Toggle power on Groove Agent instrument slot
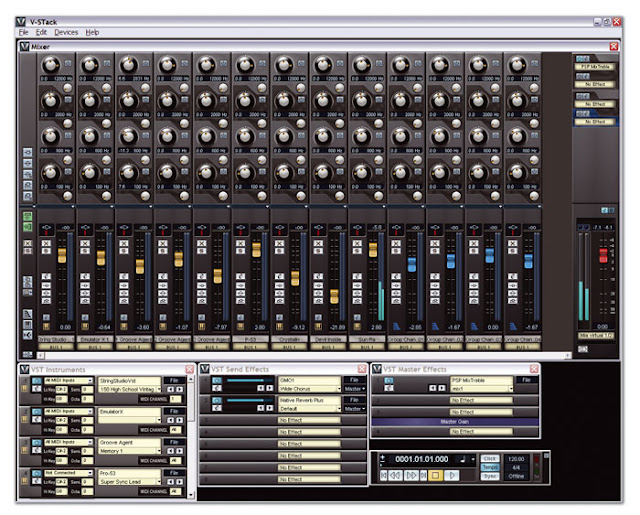Viewport: 640px width, 515px height. 36,442
